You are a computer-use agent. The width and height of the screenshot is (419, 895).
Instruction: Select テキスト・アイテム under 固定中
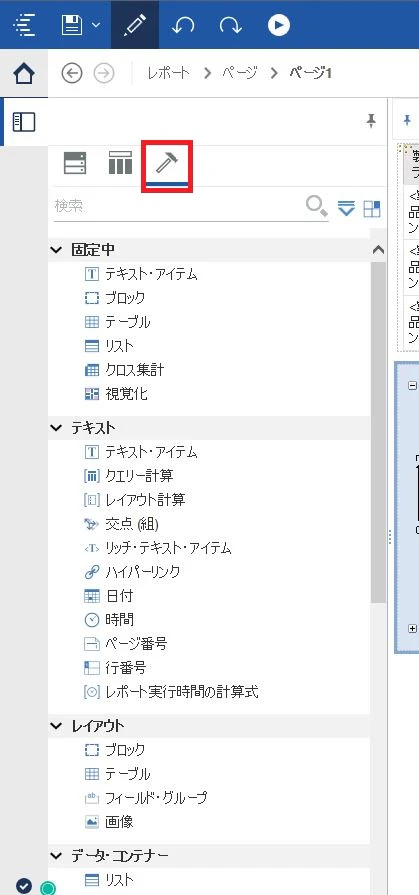(141, 275)
